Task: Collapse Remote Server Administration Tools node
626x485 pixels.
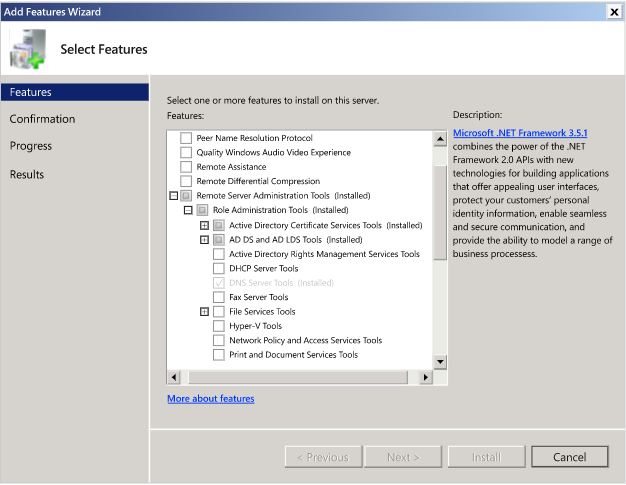Action: coord(174,196)
